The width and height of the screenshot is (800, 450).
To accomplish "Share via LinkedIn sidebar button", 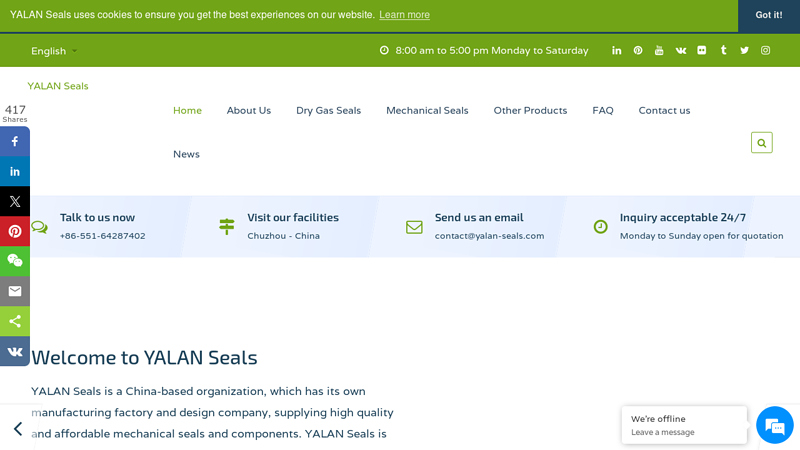I will (15, 171).
